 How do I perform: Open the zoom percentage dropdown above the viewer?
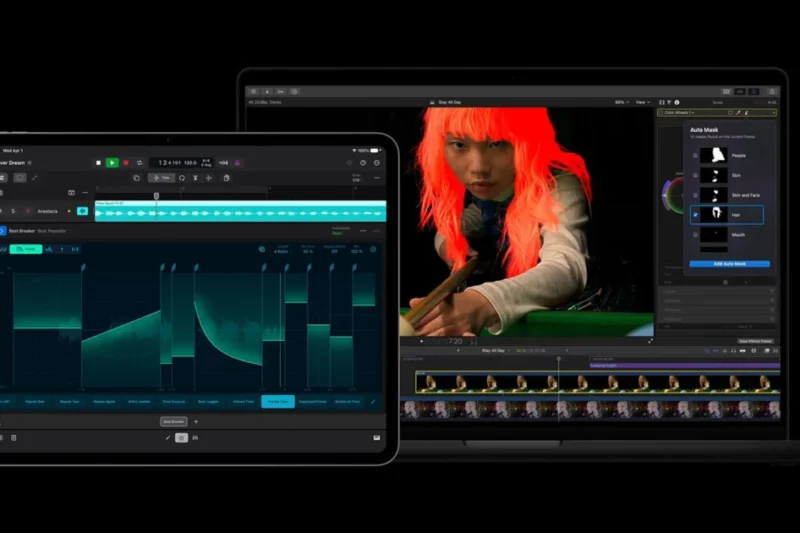pos(621,103)
